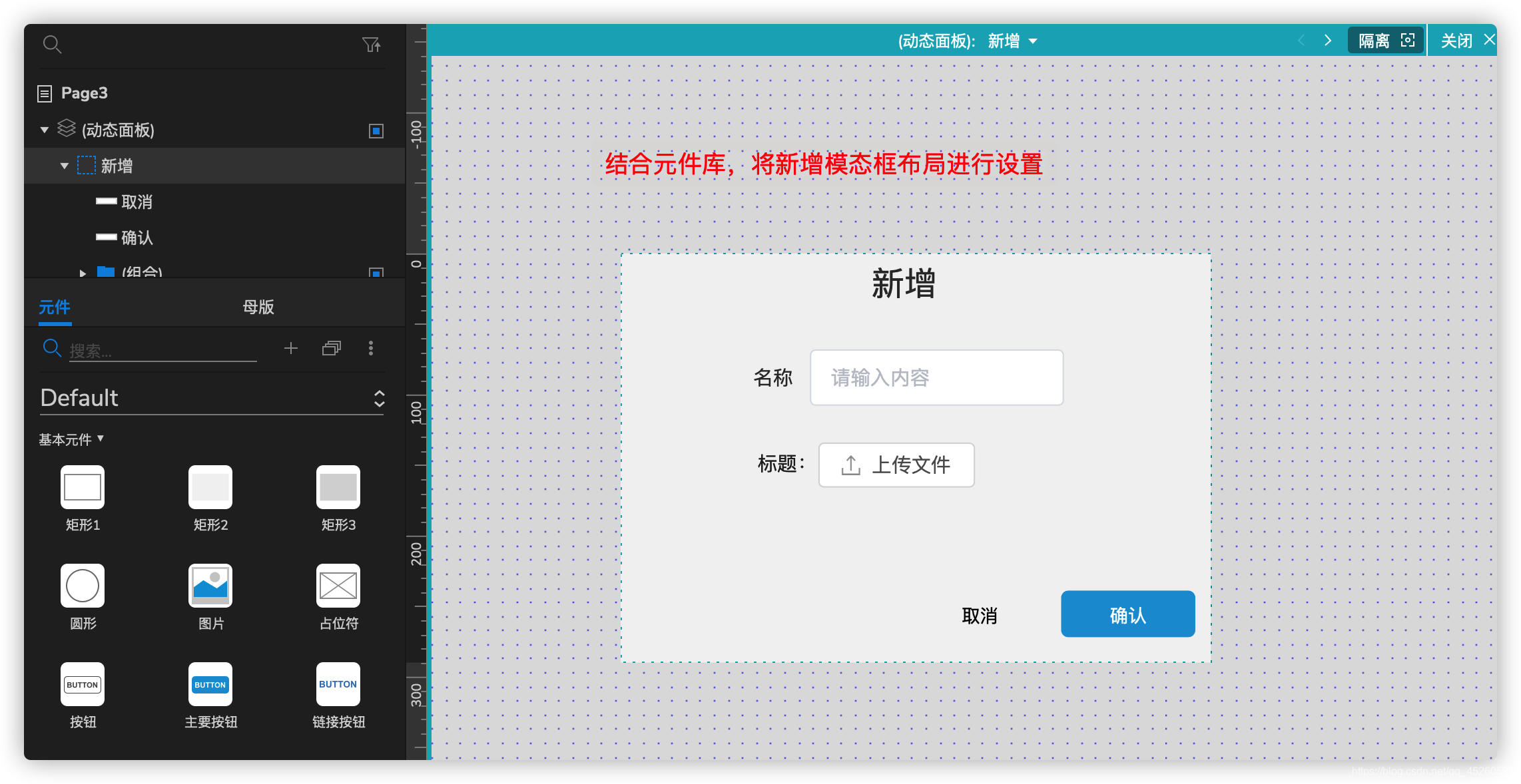The width and height of the screenshot is (1521, 784).
Task: Select the 确认 widget in outline
Action: tap(214, 238)
